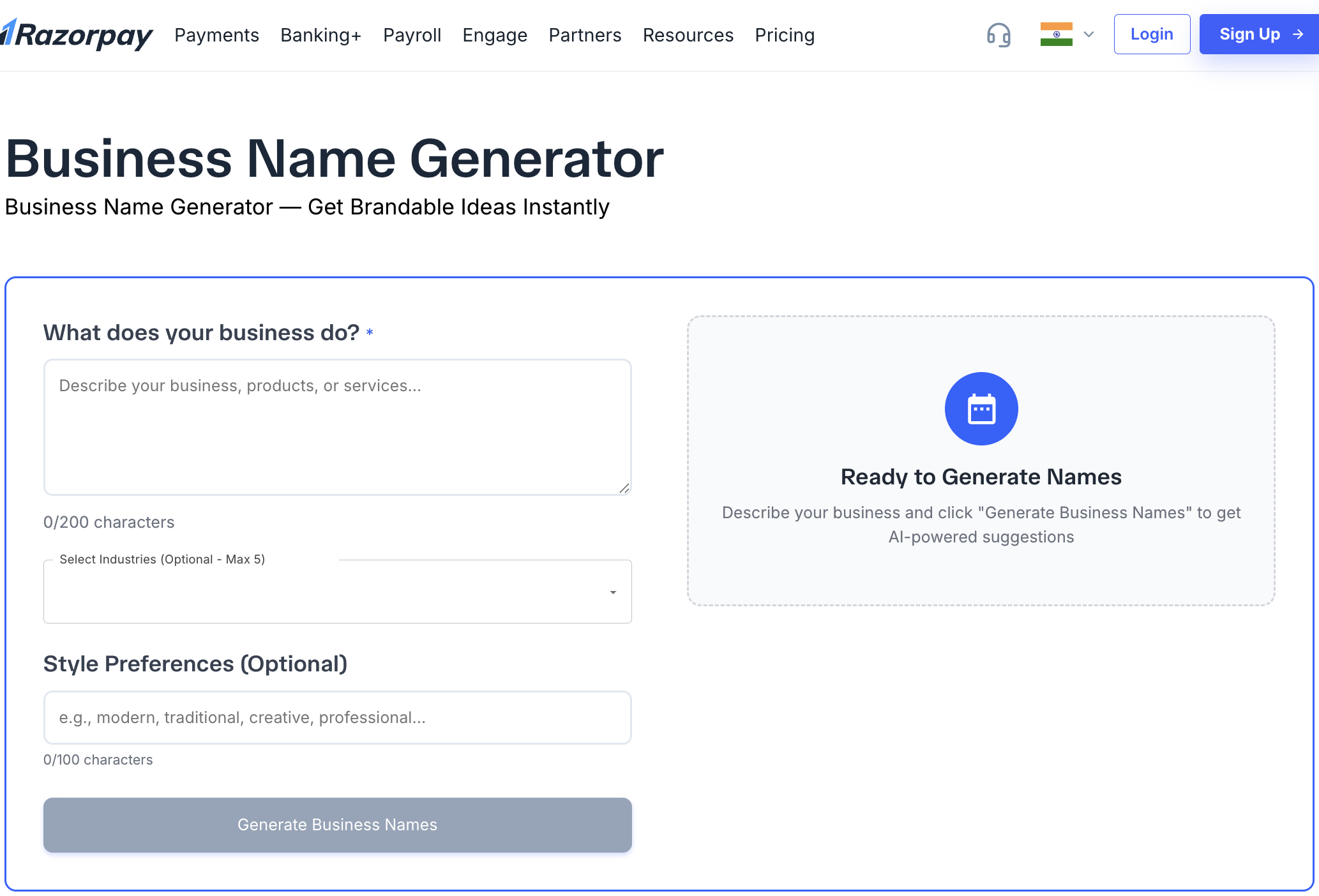Open the Partners menu
Viewport: 1319px width, 896px height.
point(585,35)
